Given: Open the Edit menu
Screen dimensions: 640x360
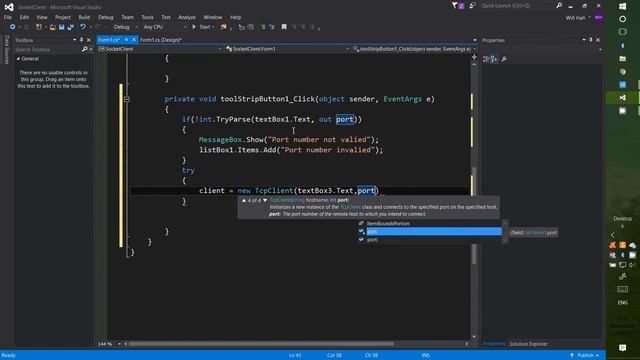Looking at the screenshot, I should tap(24, 17).
